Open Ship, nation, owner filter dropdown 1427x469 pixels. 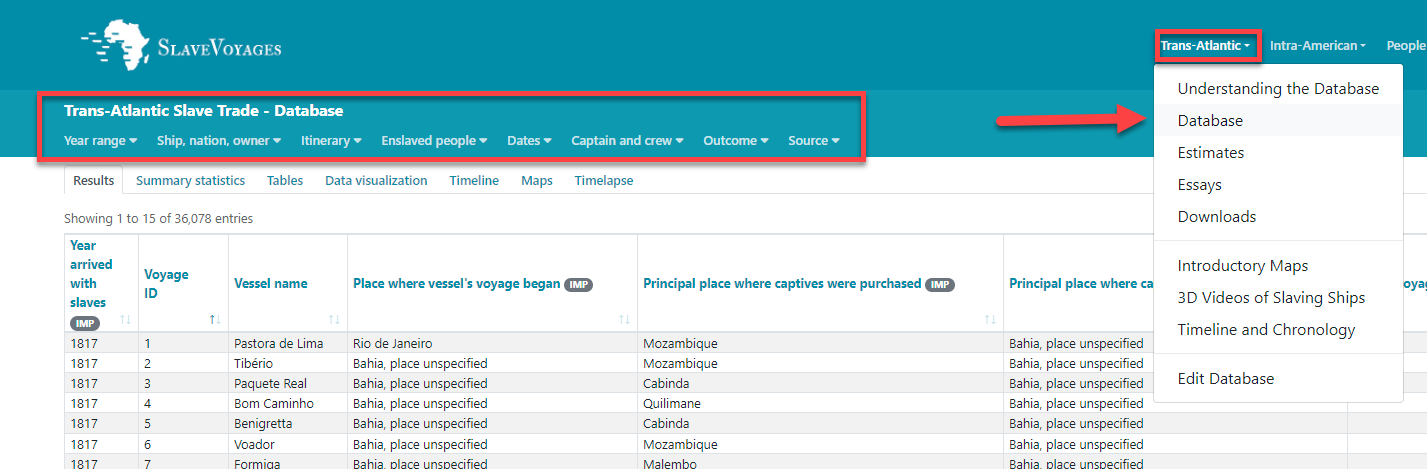[218, 141]
